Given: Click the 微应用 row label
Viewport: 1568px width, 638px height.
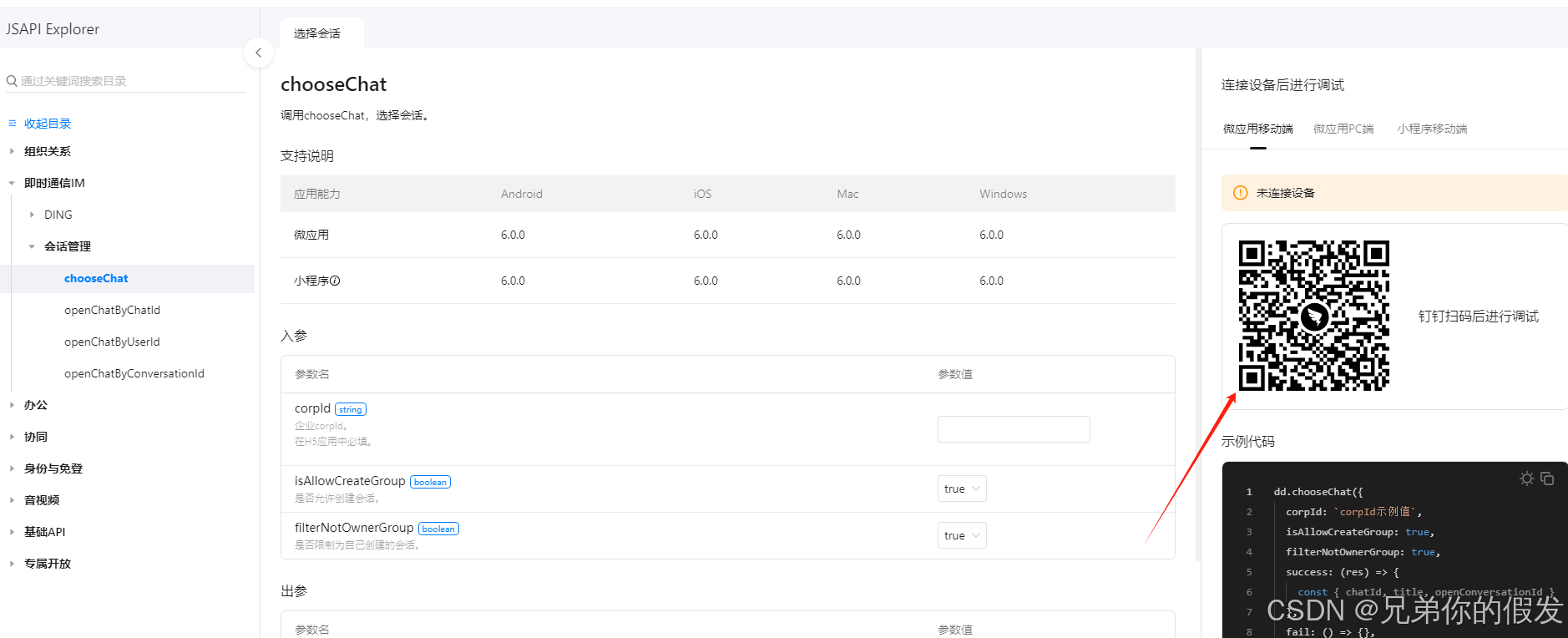Looking at the screenshot, I should (311, 235).
